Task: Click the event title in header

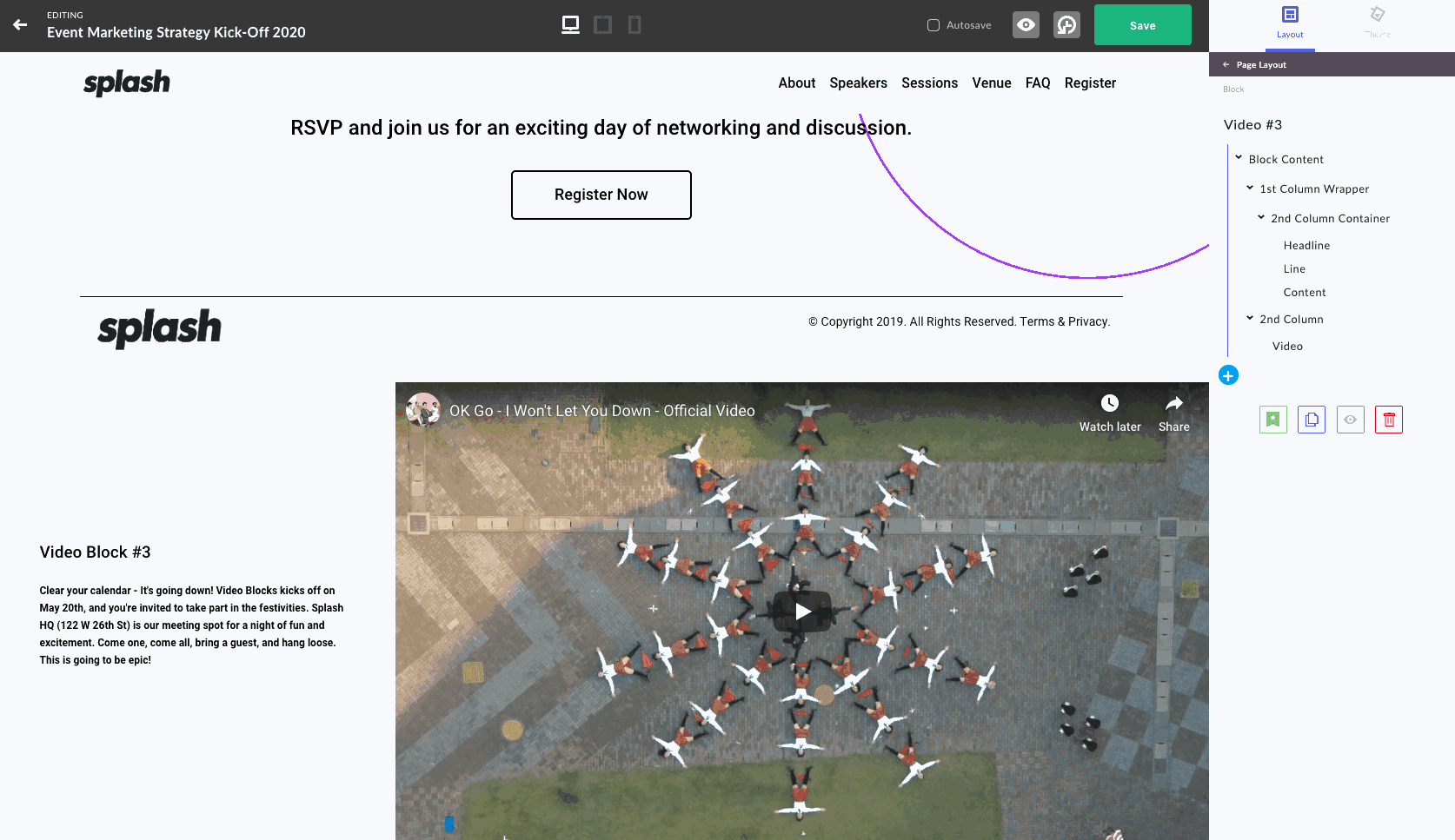Action: click(176, 32)
